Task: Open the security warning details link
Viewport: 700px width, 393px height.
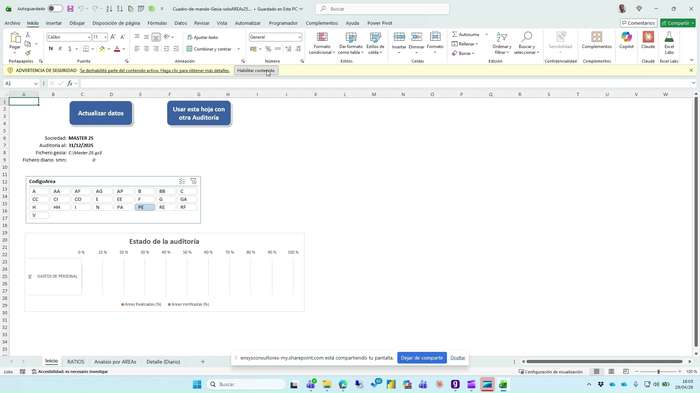Action: pyautogui.click(x=154, y=71)
